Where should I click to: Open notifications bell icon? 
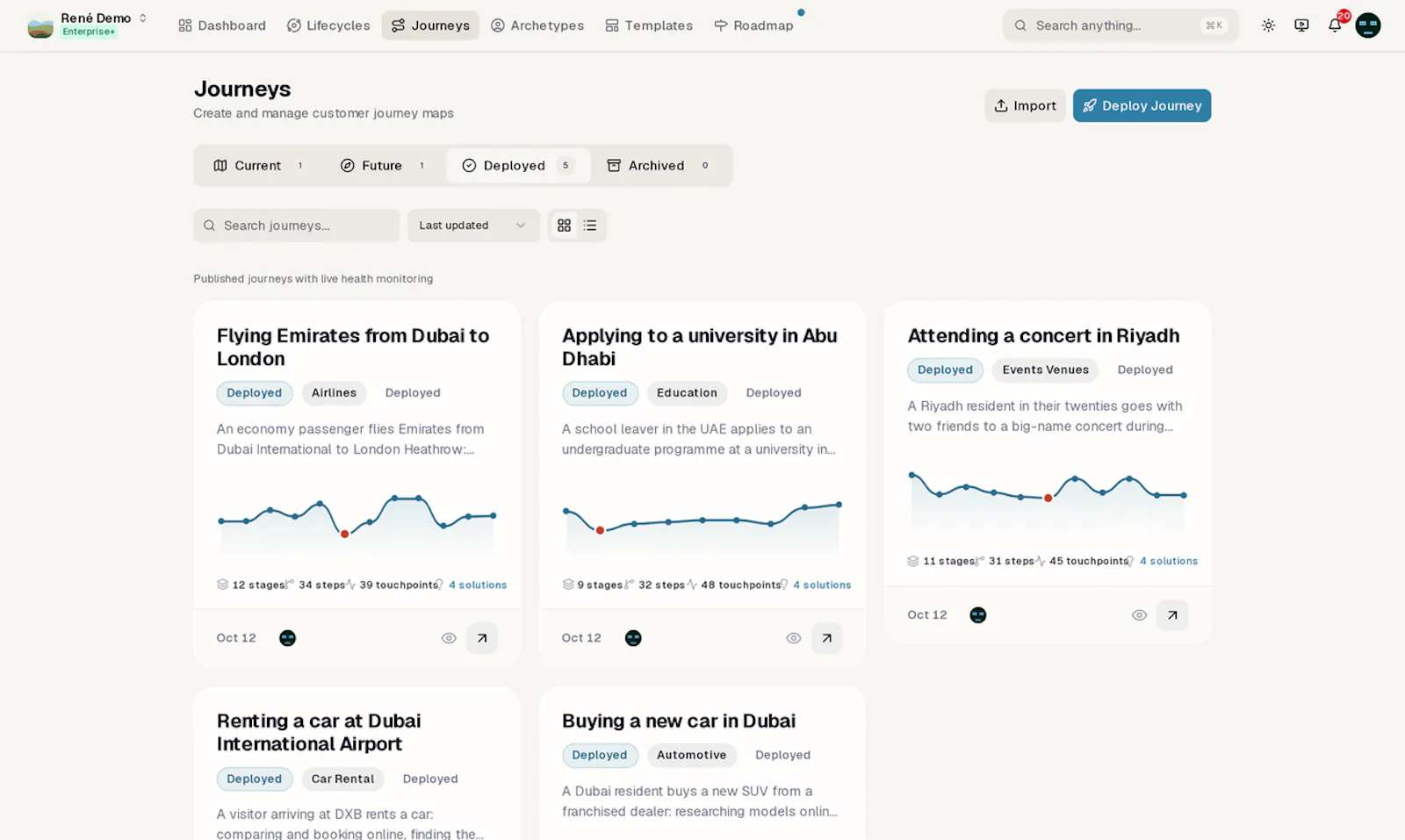1335,25
